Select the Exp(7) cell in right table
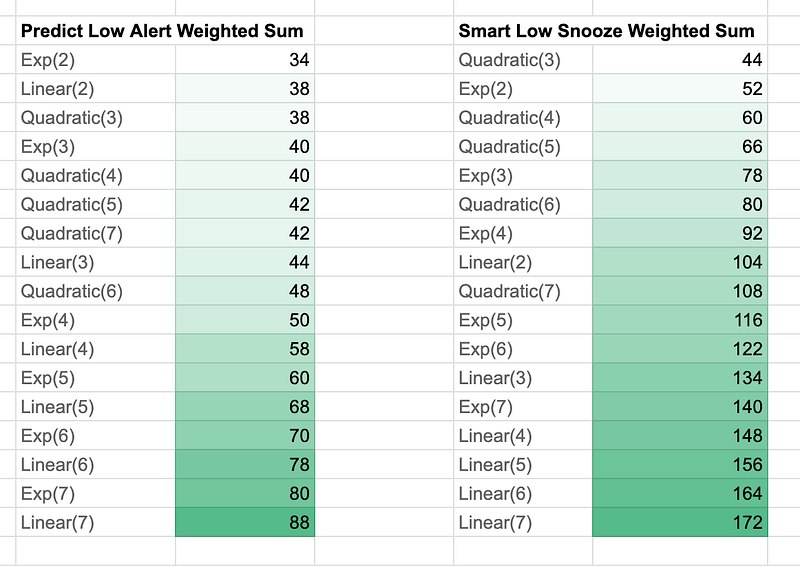Screen dimensions: 800x566 523,407
